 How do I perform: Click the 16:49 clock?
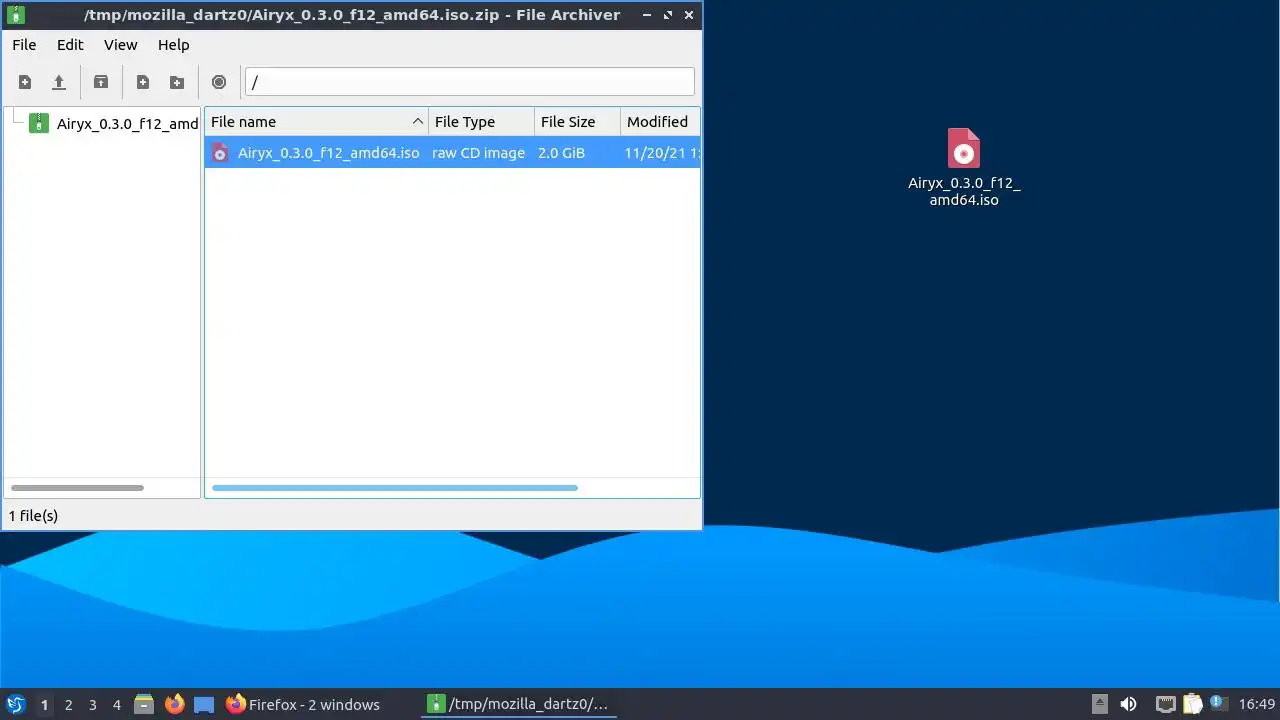click(1257, 705)
